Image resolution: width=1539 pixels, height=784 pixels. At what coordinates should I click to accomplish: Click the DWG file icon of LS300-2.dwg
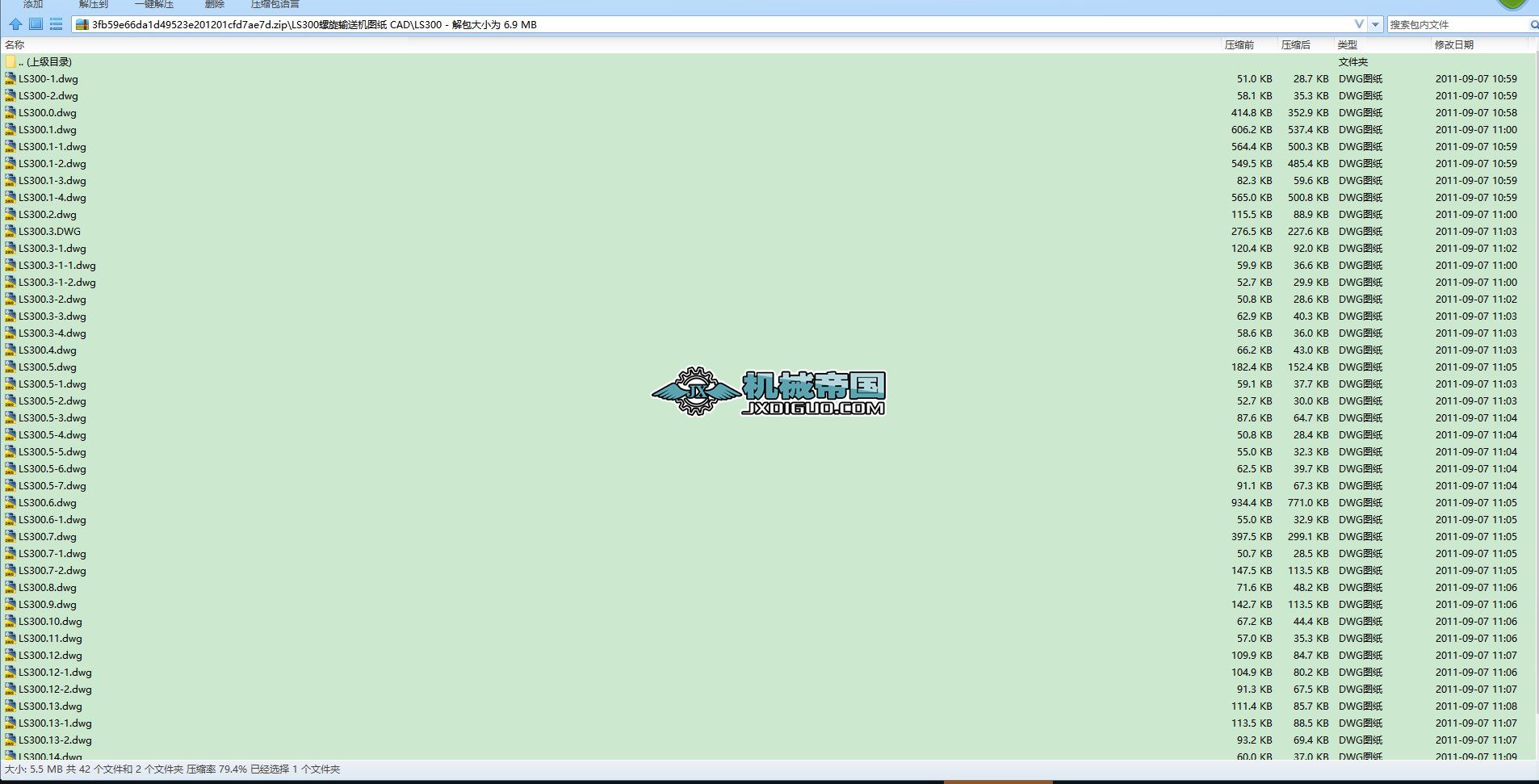click(10, 96)
